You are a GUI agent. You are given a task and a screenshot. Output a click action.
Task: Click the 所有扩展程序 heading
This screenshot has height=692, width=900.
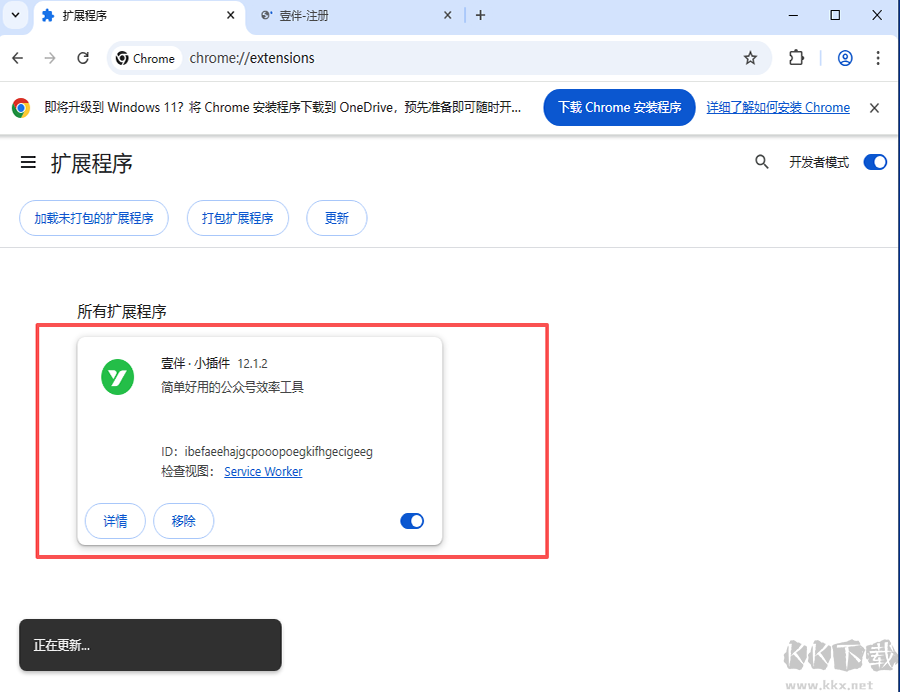[122, 312]
